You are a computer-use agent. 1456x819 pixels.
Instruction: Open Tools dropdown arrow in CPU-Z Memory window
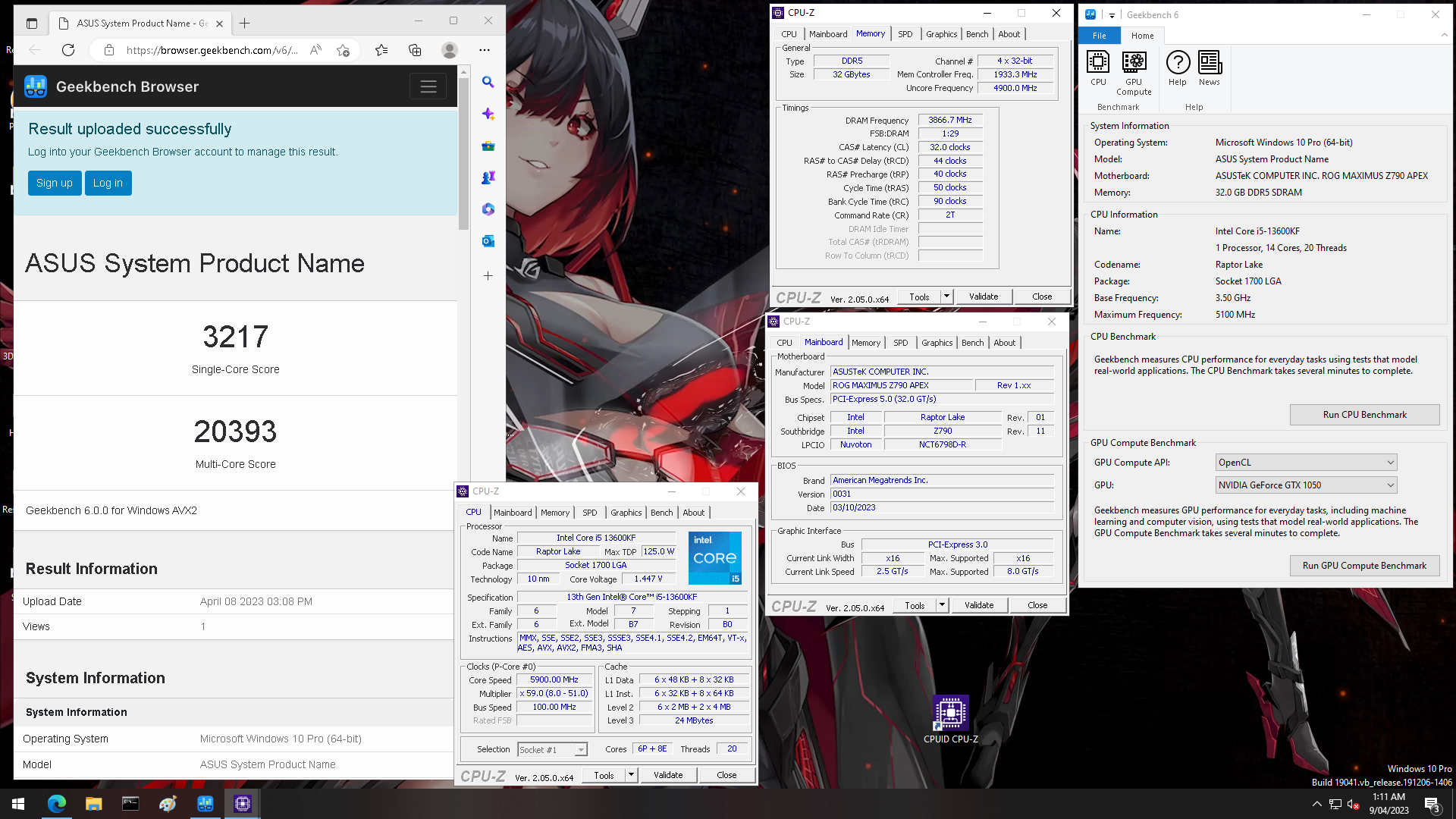(946, 297)
